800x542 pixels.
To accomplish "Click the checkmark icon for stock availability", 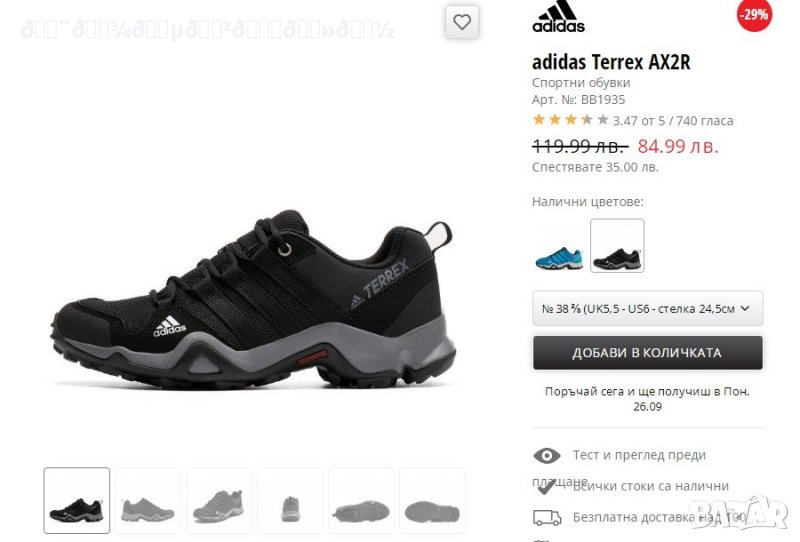I will tap(545, 487).
